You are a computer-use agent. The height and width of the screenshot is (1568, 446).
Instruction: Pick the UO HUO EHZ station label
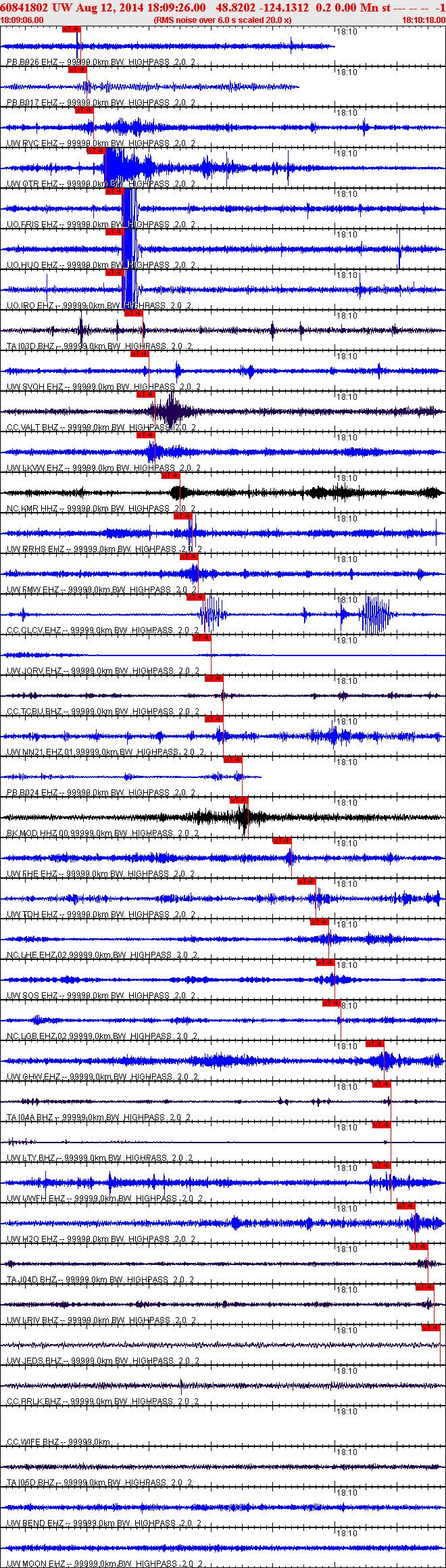click(101, 265)
